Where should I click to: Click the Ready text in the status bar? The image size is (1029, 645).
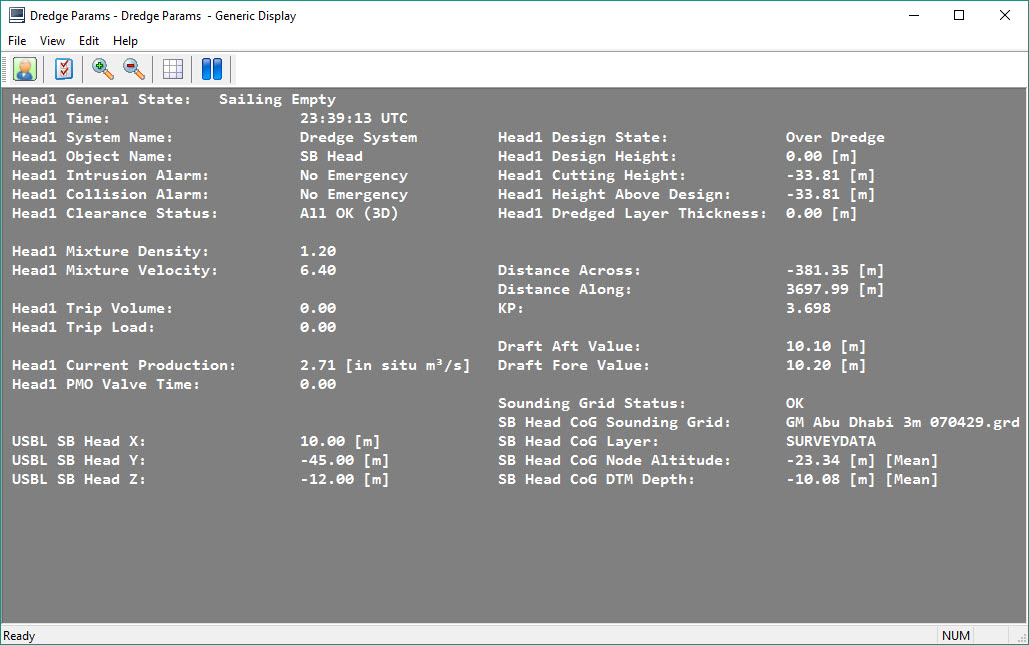click(x=20, y=636)
